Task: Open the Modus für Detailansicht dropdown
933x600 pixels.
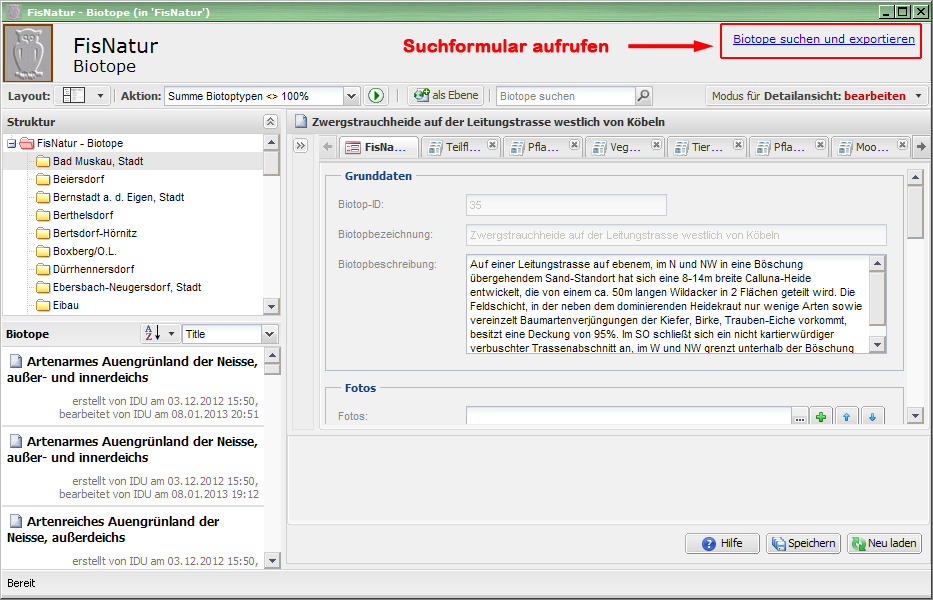Action: click(x=918, y=96)
